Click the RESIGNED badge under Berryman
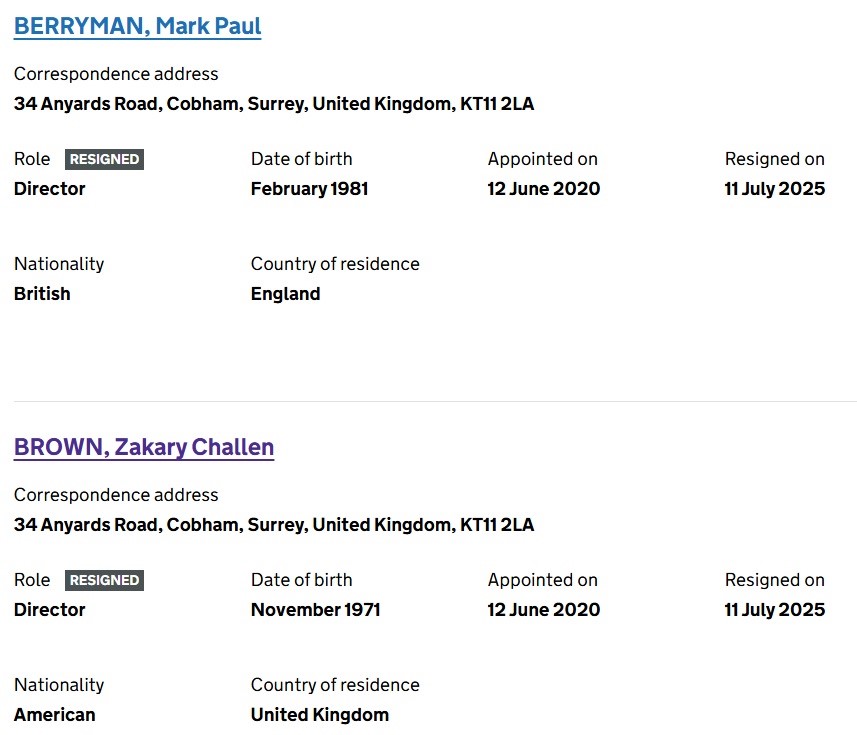This screenshot has height=735, width=857. (x=104, y=159)
